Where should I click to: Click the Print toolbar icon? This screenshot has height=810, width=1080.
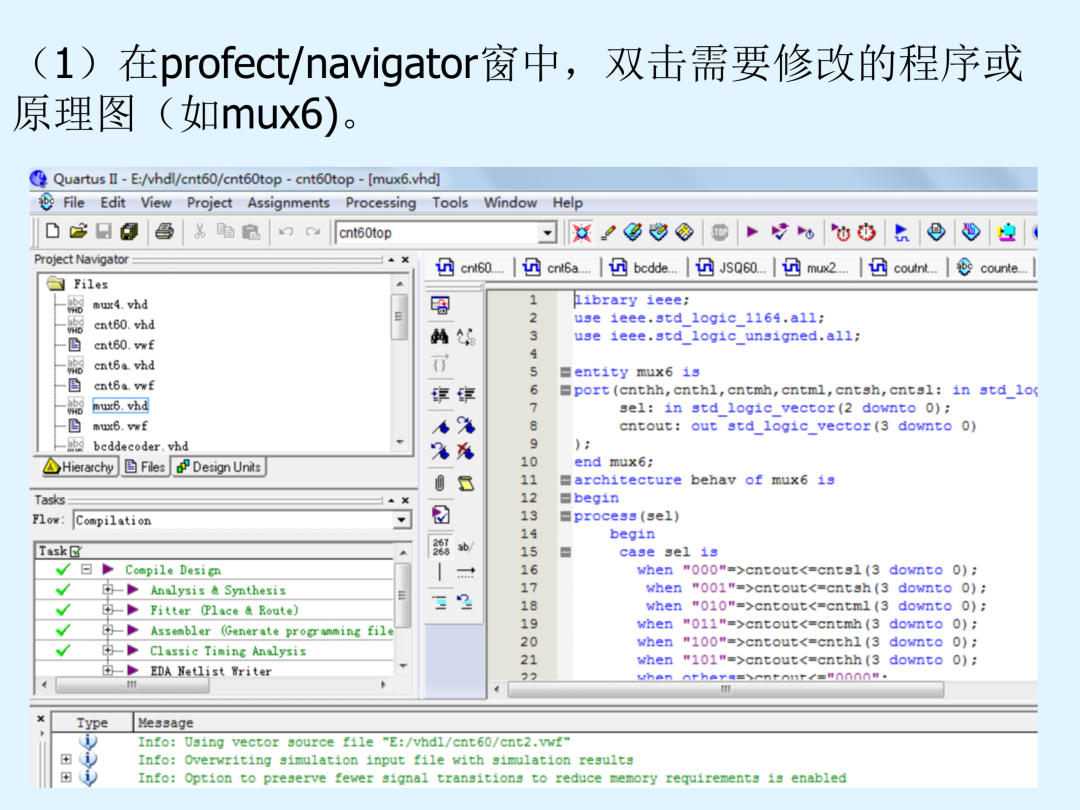pos(164,231)
